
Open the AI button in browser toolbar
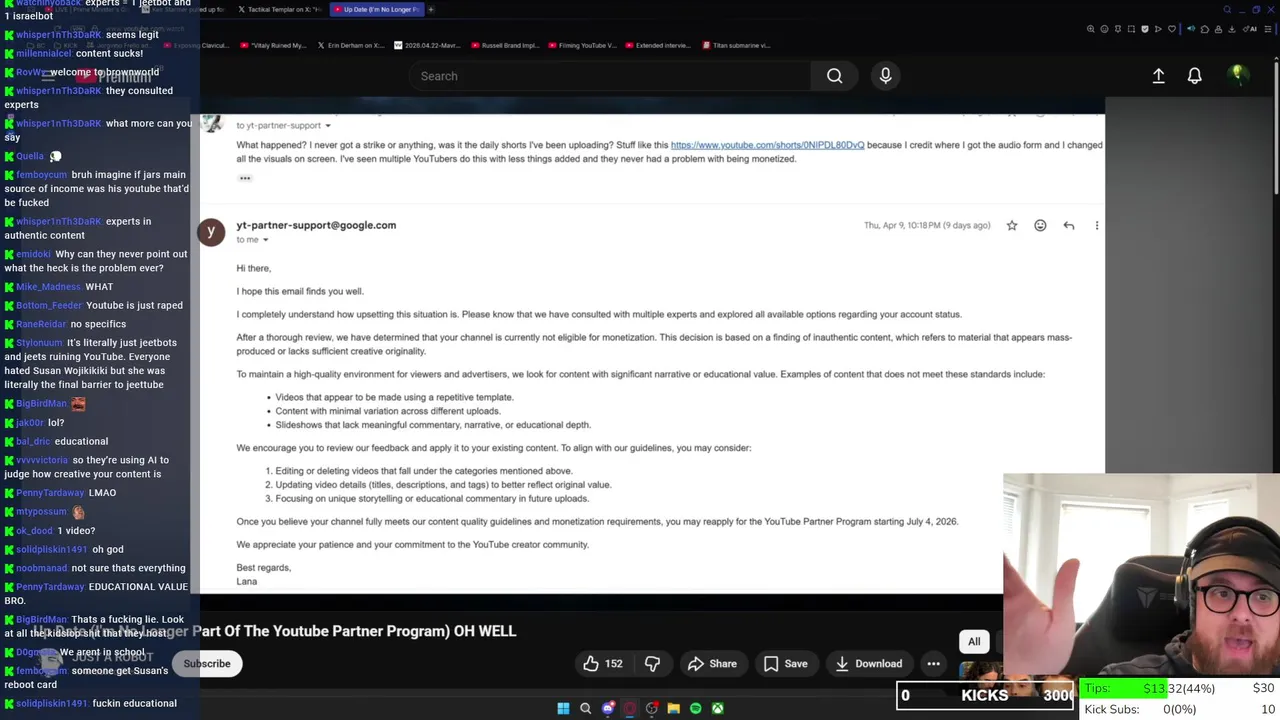pyautogui.click(x=1249, y=29)
